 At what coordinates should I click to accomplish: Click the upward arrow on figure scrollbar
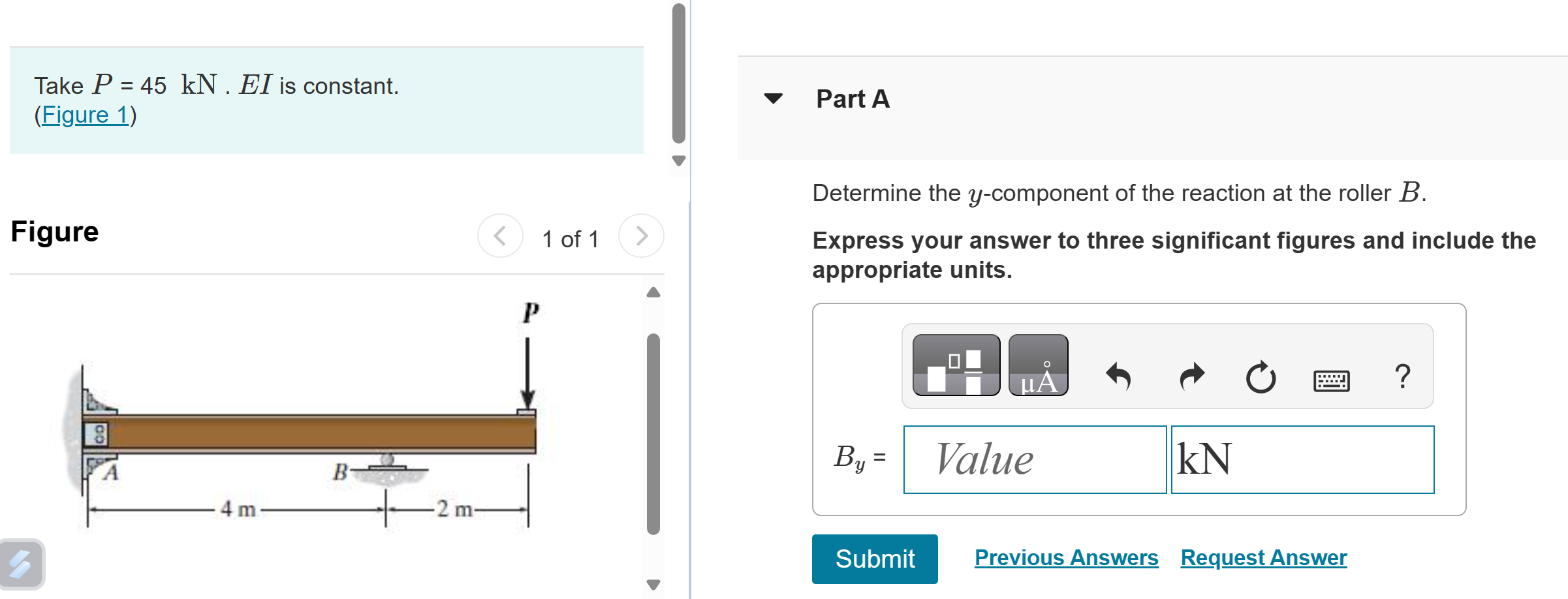[653, 291]
